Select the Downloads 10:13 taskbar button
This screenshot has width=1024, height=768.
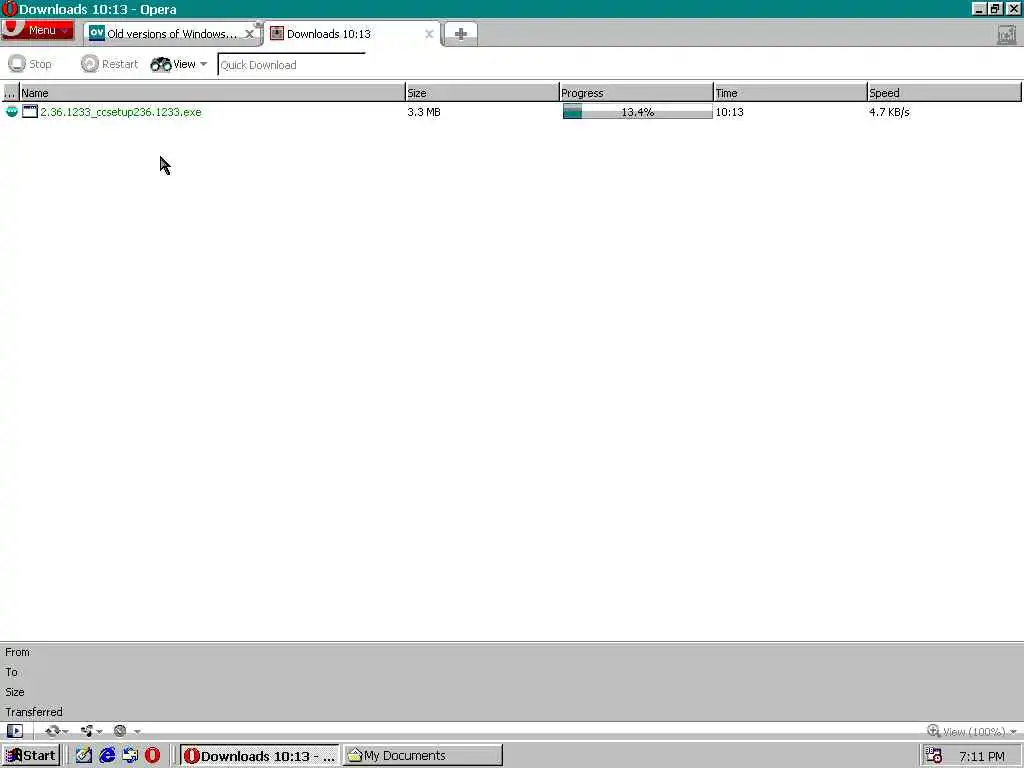260,756
